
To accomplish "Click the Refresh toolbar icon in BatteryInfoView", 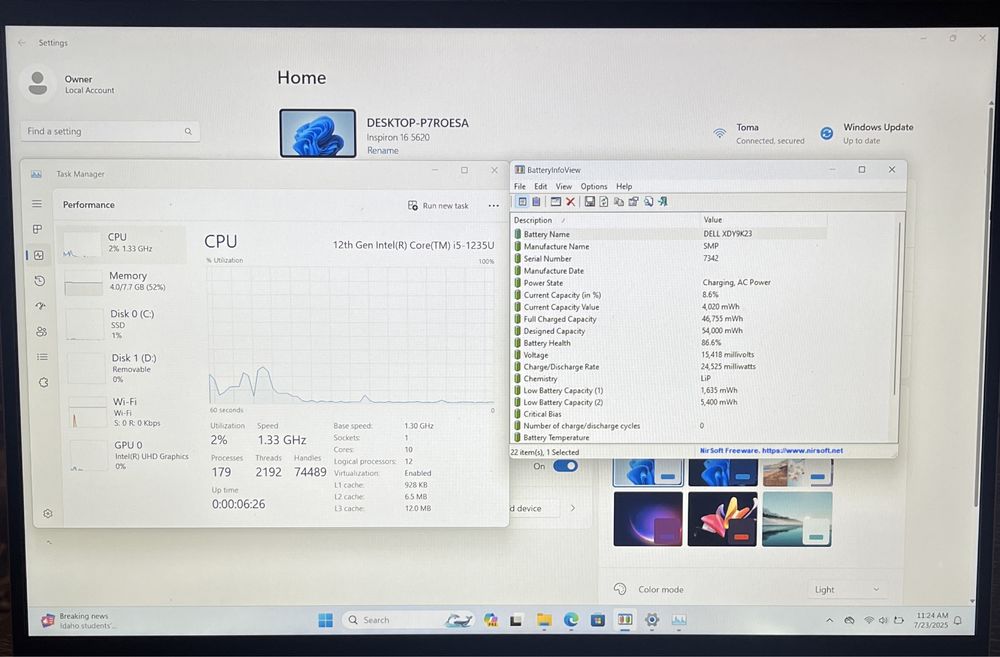I will point(603,202).
